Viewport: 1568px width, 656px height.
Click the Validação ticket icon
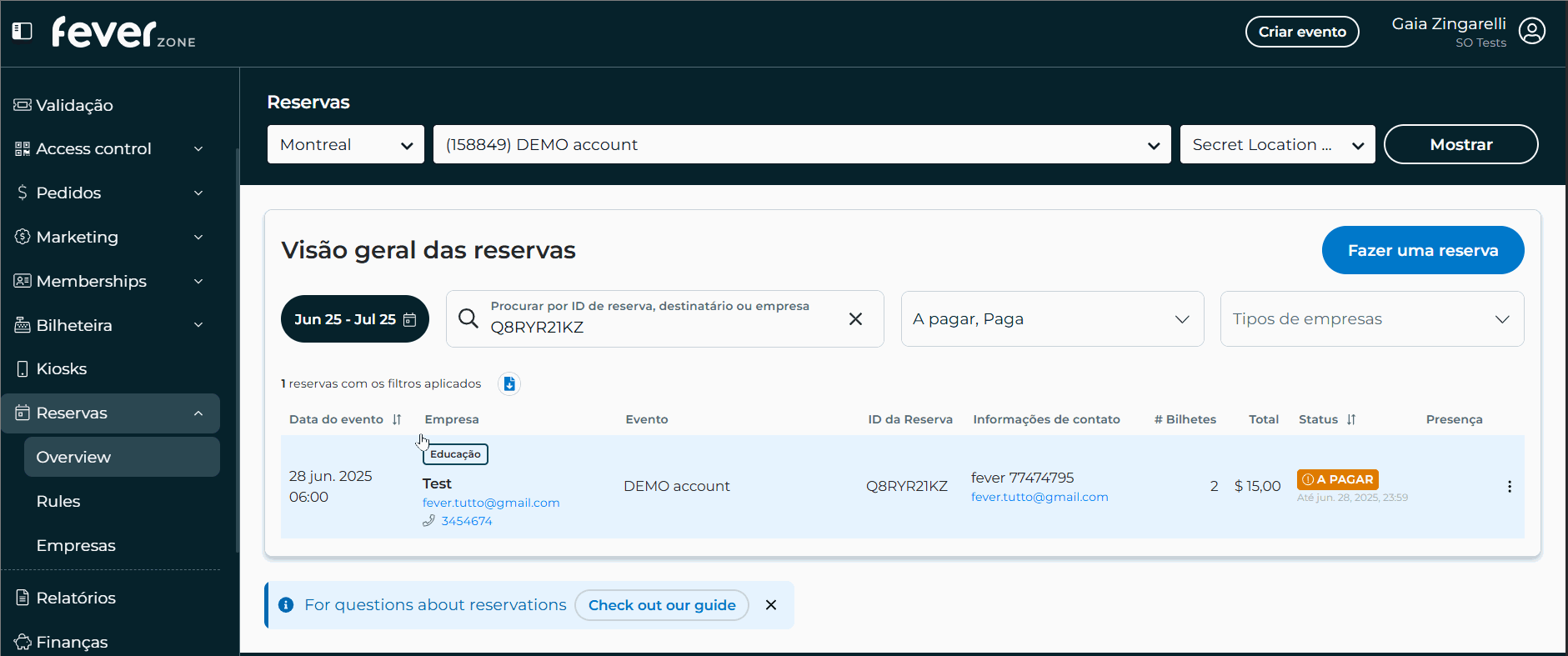[23, 104]
